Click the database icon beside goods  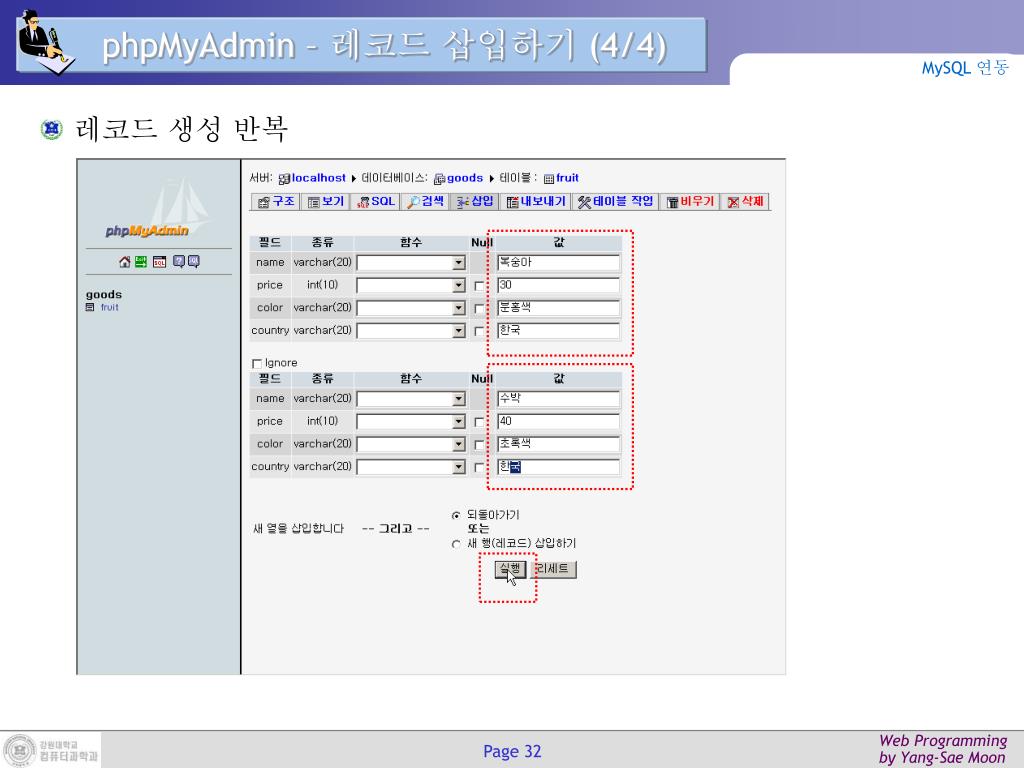(x=440, y=179)
